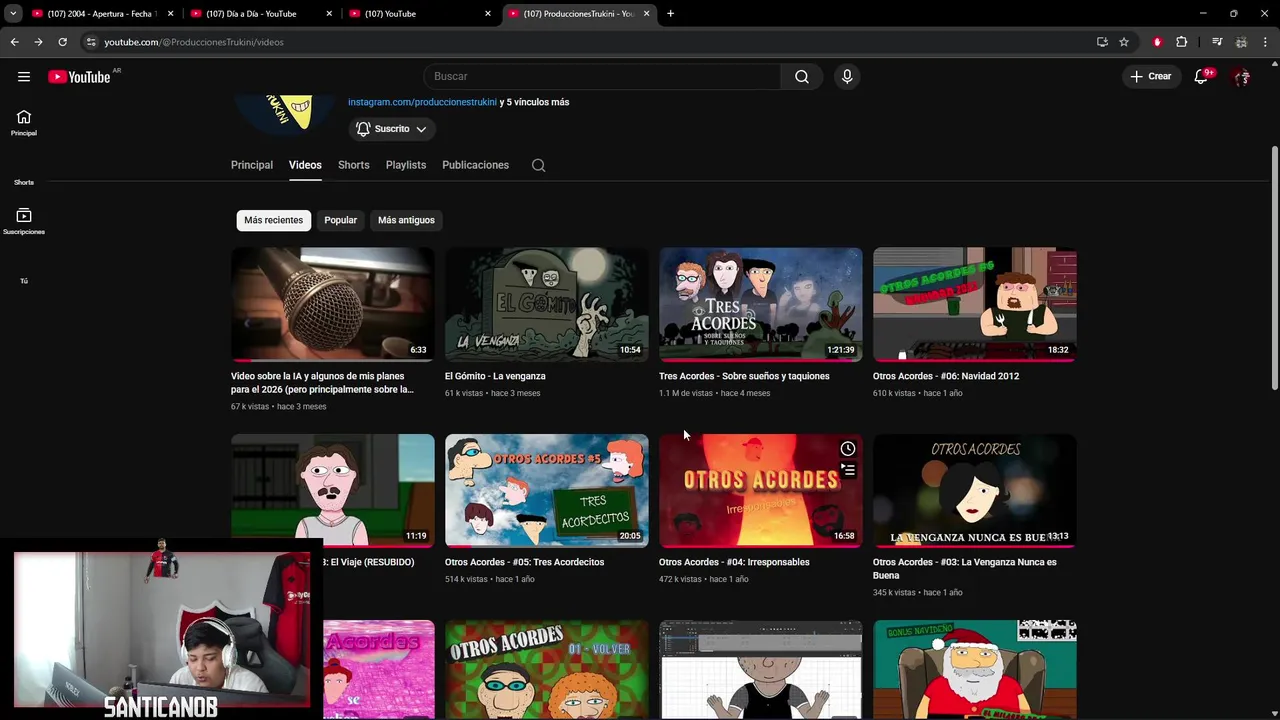
Task: Open 'Tres Acordes - Sobre sueños y taquiones' title
Action: pyautogui.click(x=744, y=376)
